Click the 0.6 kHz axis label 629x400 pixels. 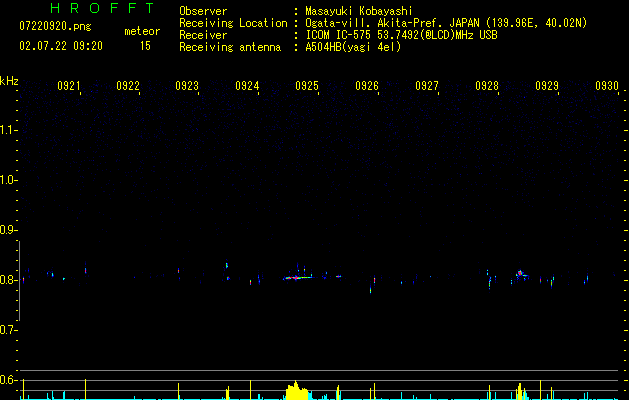(8, 380)
